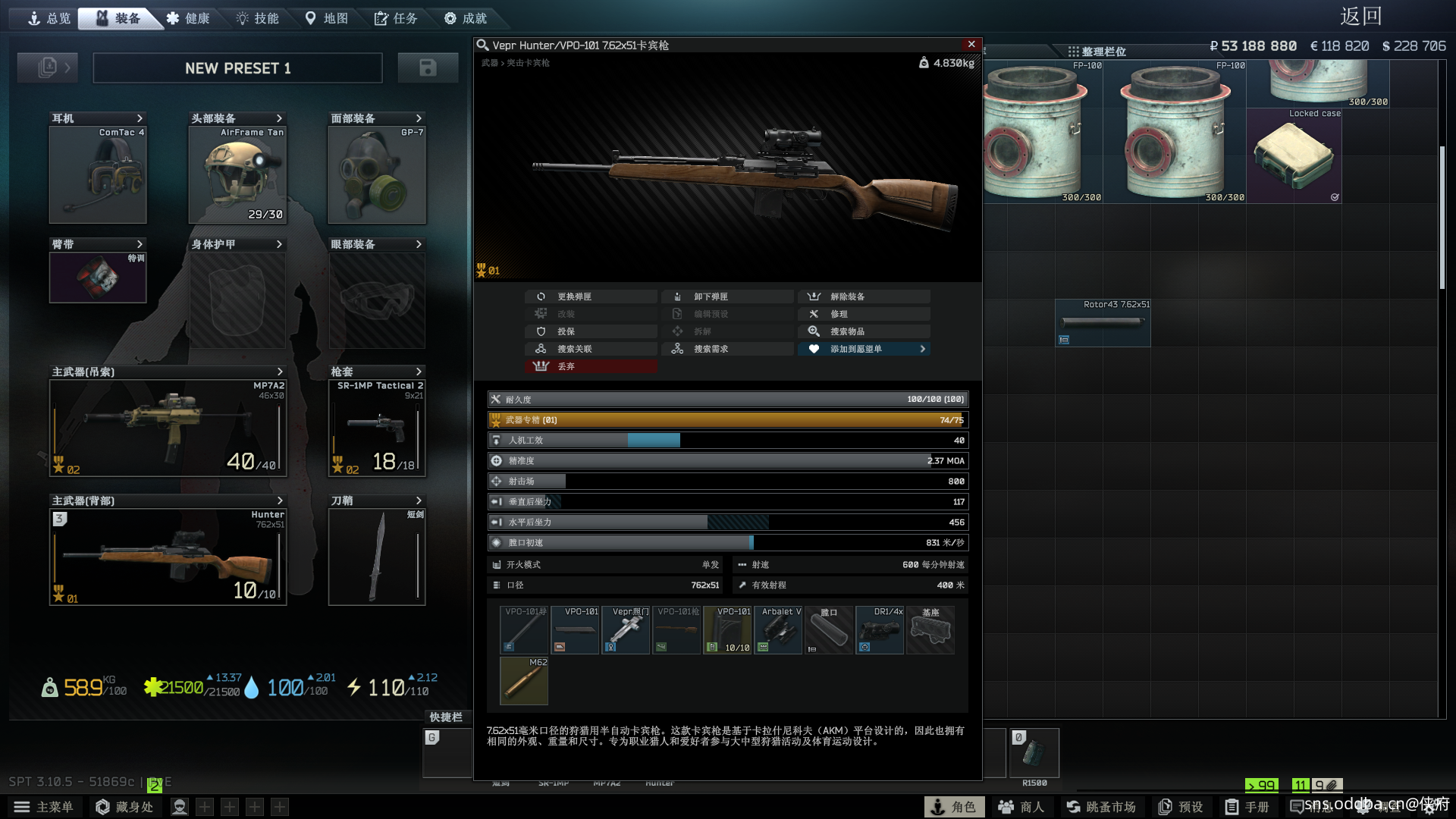
Task: Edit the NEW PRESET 1 name field
Action: point(237,68)
